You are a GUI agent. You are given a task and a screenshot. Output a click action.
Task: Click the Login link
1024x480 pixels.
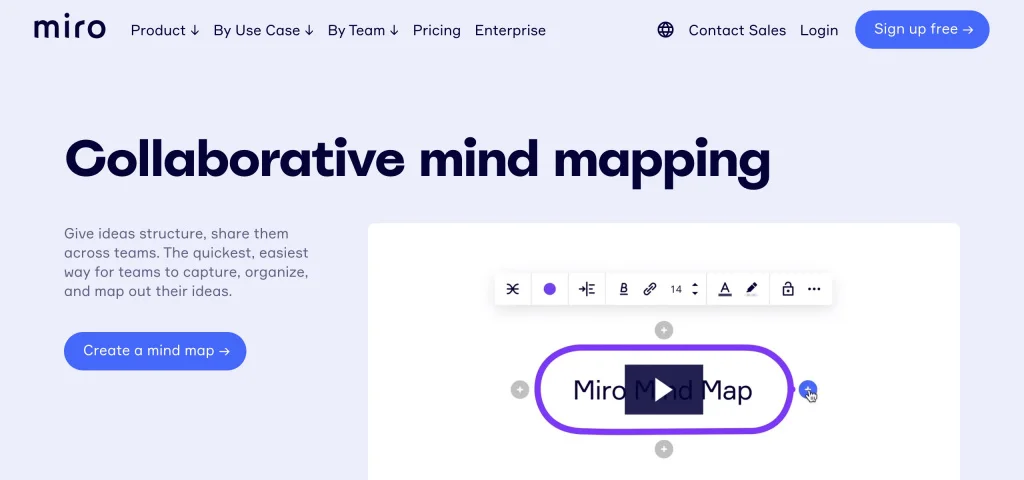coord(819,30)
